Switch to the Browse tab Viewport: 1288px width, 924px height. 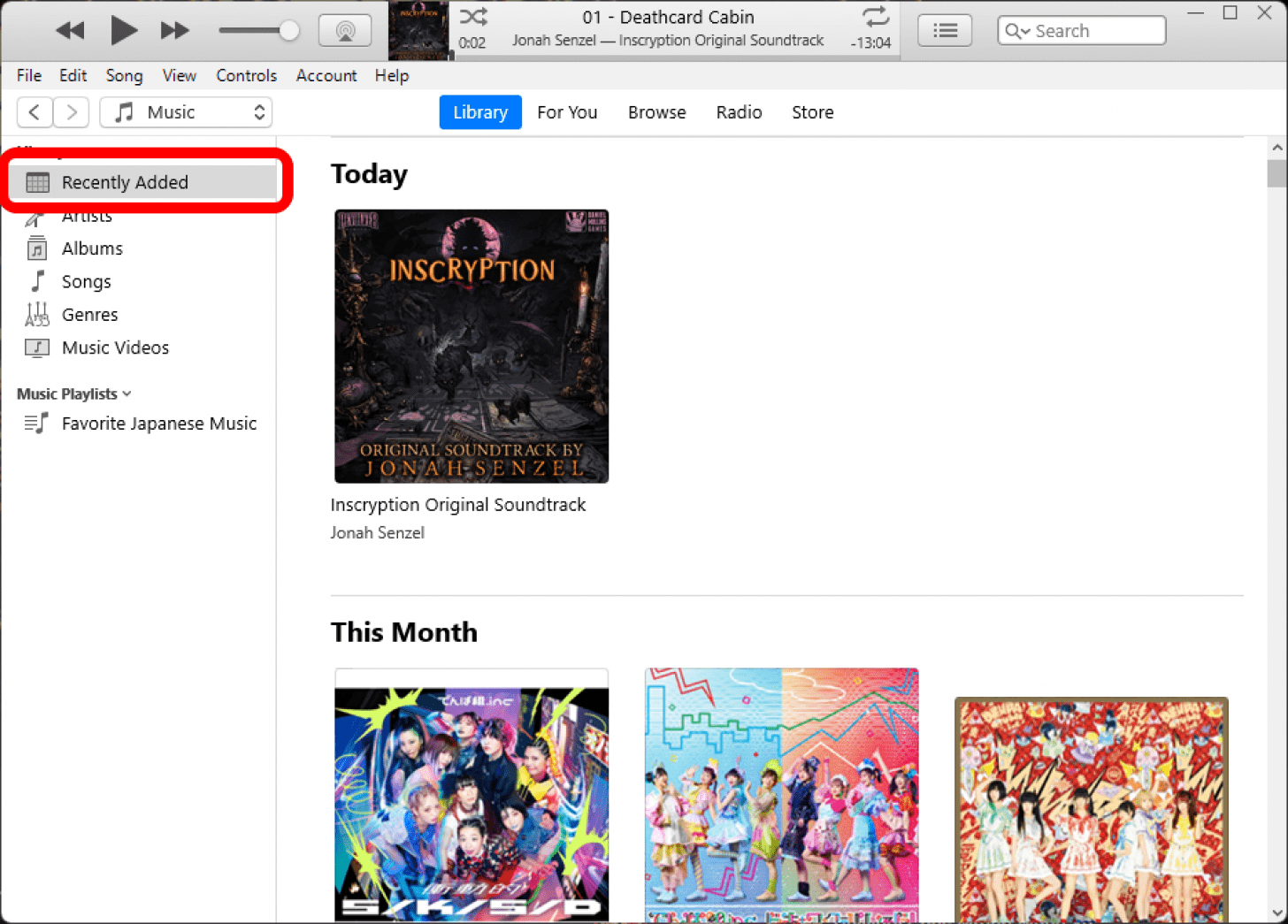(x=656, y=112)
